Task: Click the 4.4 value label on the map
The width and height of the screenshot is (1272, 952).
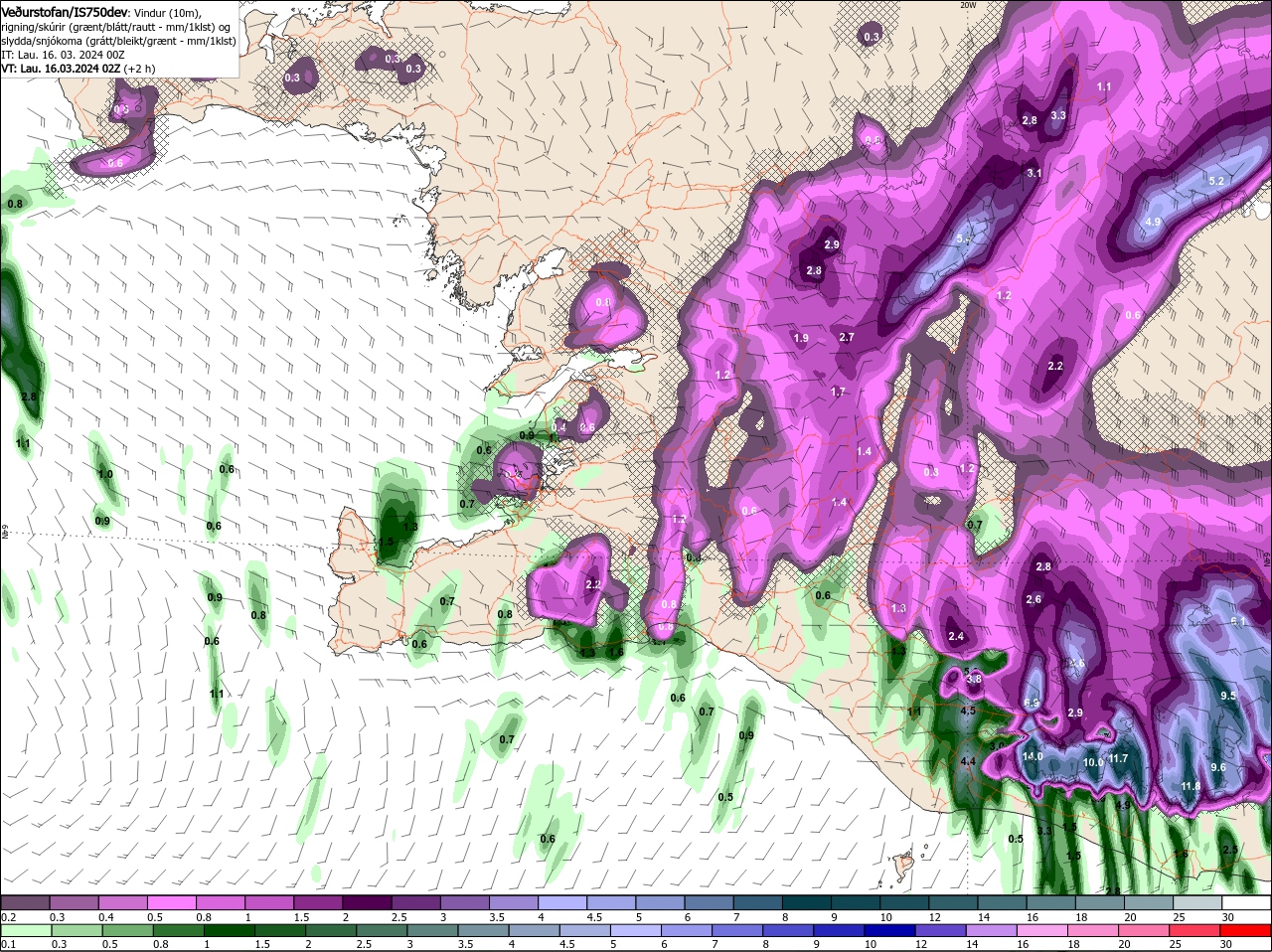Action: pos(967,761)
